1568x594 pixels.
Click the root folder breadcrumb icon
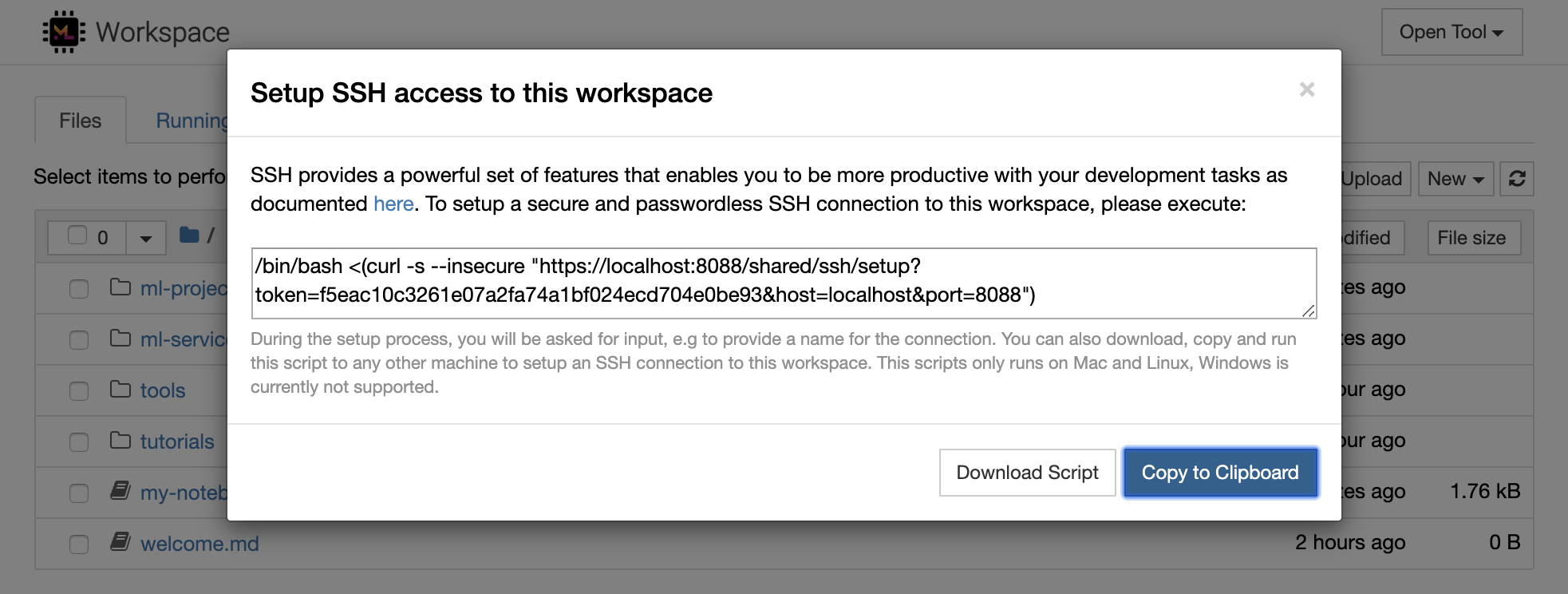click(189, 235)
